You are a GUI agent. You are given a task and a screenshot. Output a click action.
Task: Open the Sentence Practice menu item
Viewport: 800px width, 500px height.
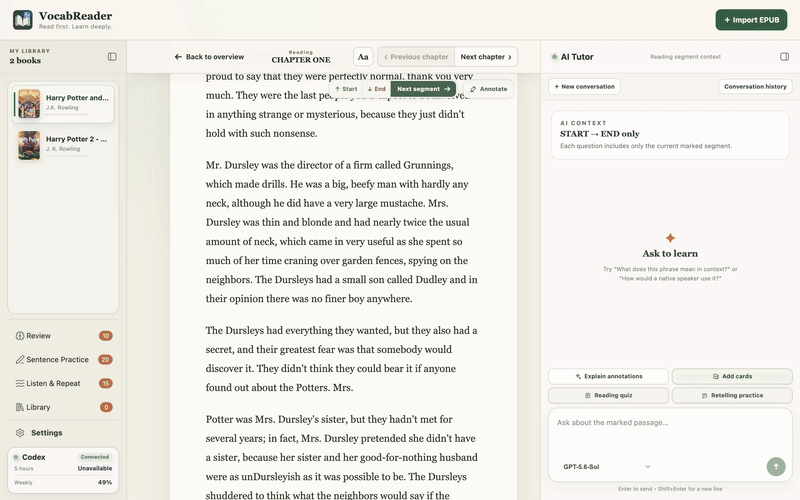click(63, 360)
